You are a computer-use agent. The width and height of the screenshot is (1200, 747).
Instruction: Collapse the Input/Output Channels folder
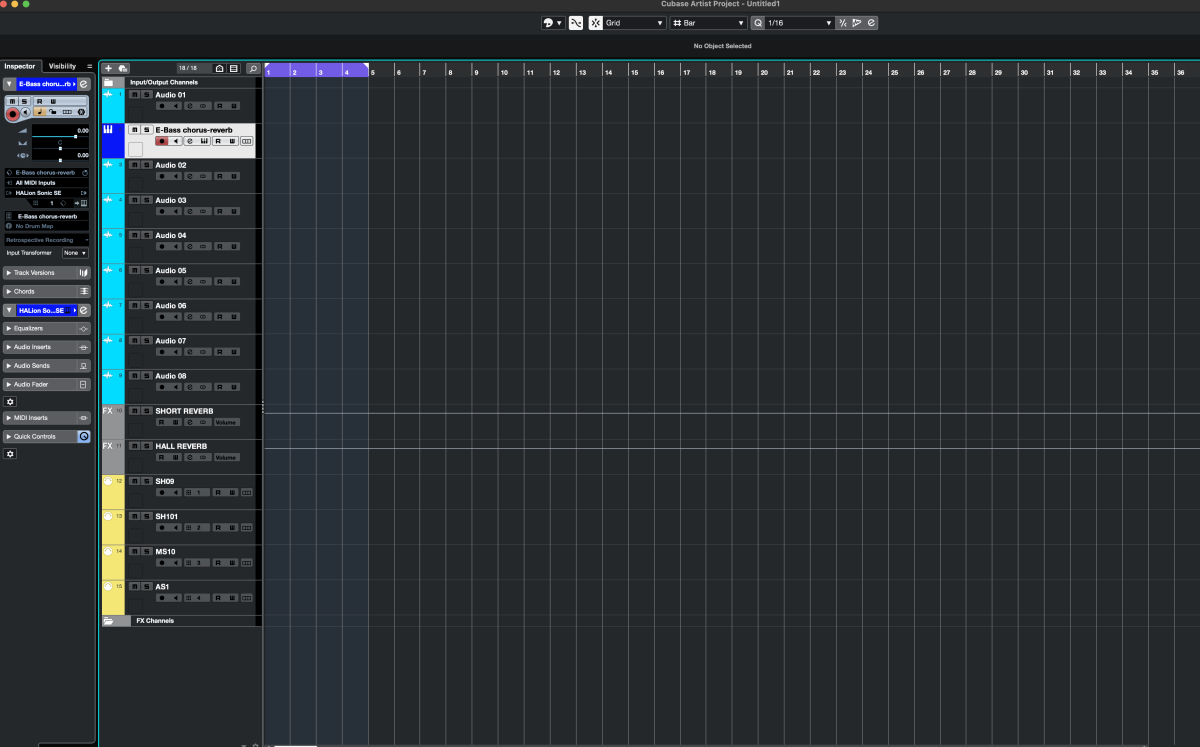108,82
